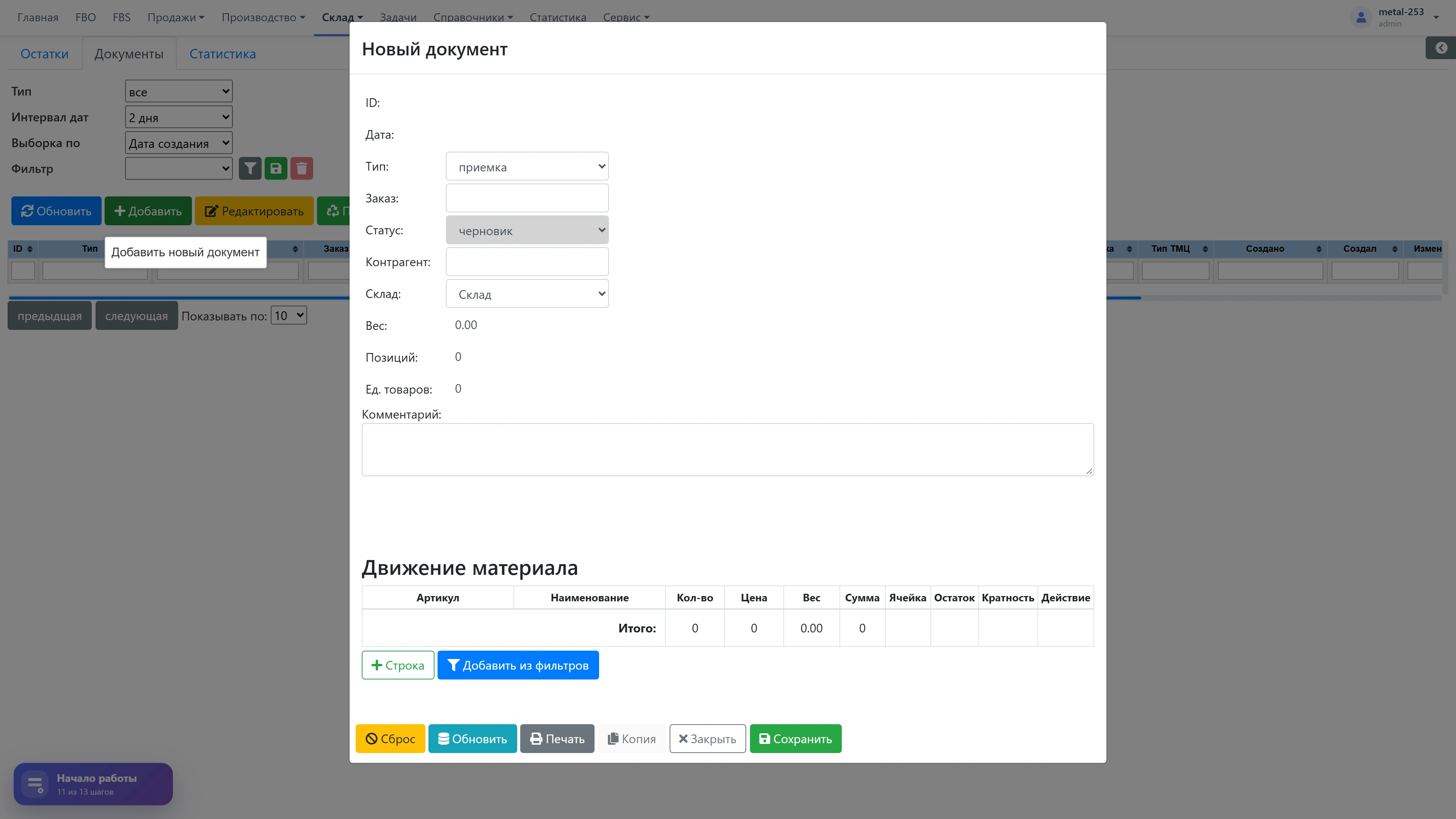The height and width of the screenshot is (819, 1456).
Task: Click Добавить из фильтров button
Action: (x=518, y=665)
